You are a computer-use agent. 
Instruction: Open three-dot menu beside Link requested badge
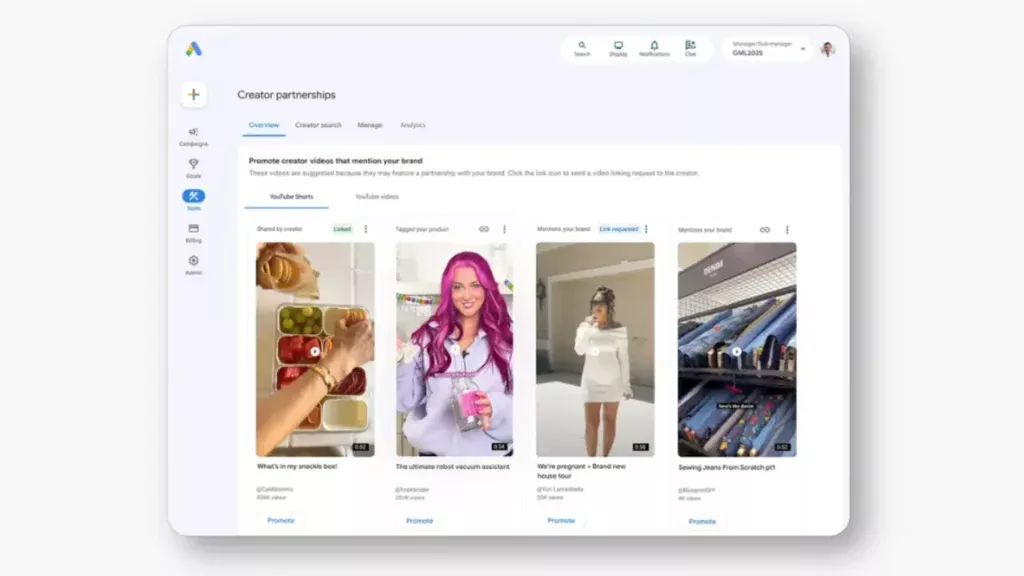coord(647,229)
